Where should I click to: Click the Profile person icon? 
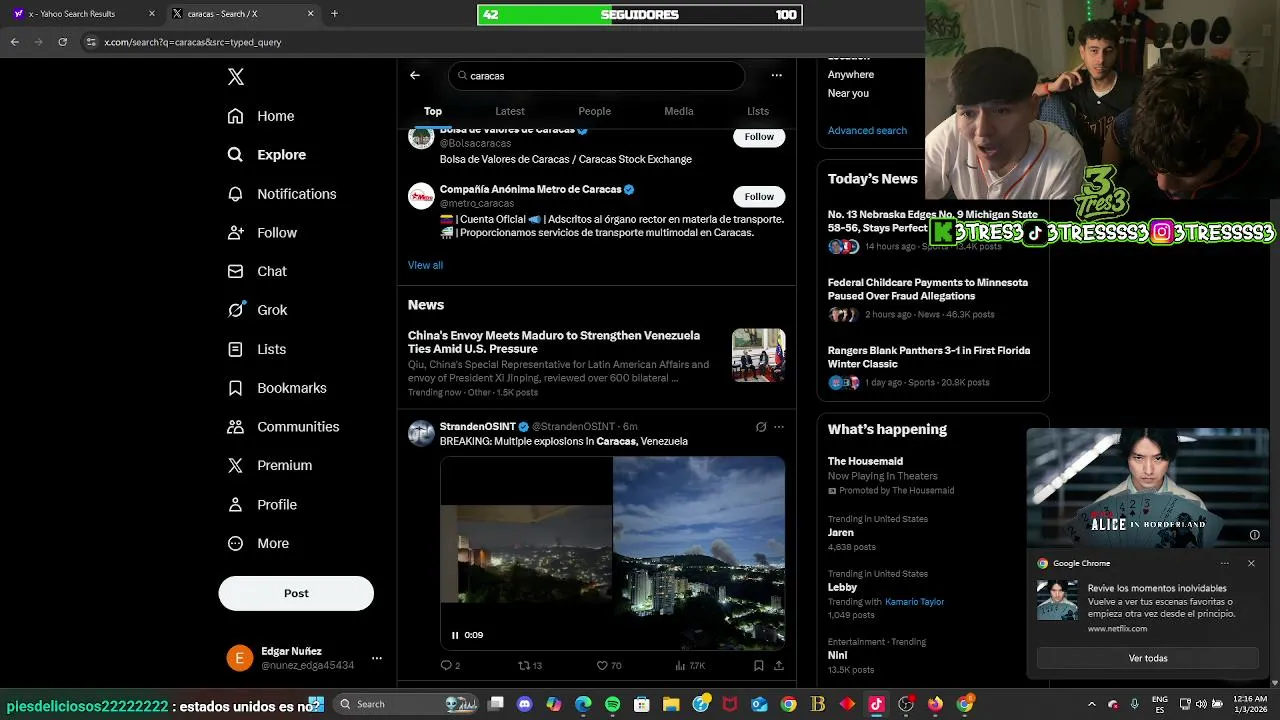click(x=235, y=504)
